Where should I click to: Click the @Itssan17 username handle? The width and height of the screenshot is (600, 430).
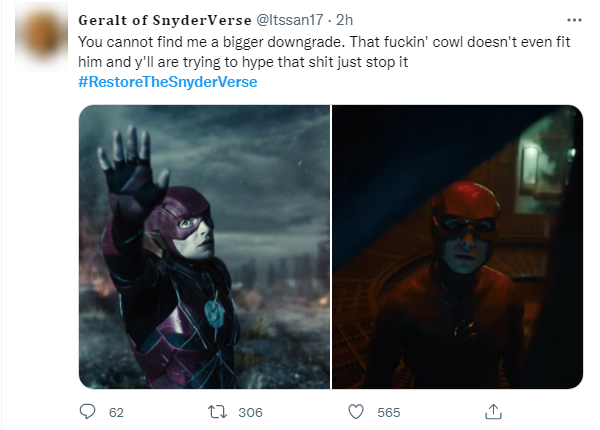pyautogui.click(x=289, y=20)
